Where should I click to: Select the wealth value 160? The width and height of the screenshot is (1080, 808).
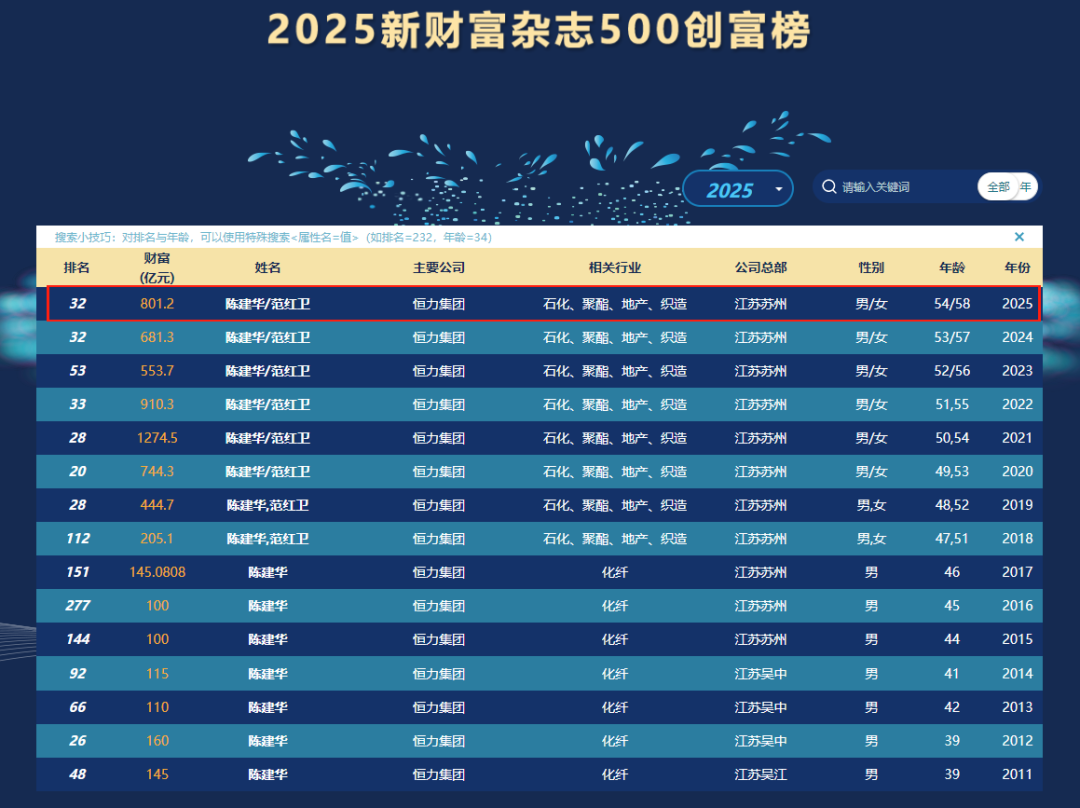[157, 740]
